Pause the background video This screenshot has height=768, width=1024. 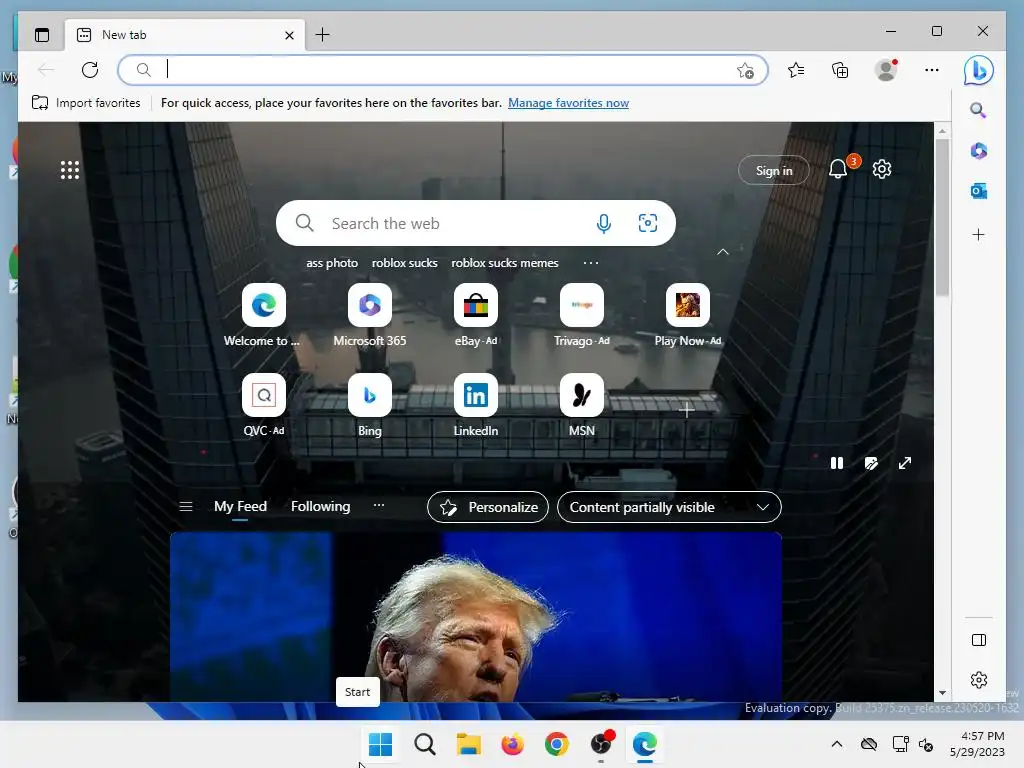click(x=837, y=463)
